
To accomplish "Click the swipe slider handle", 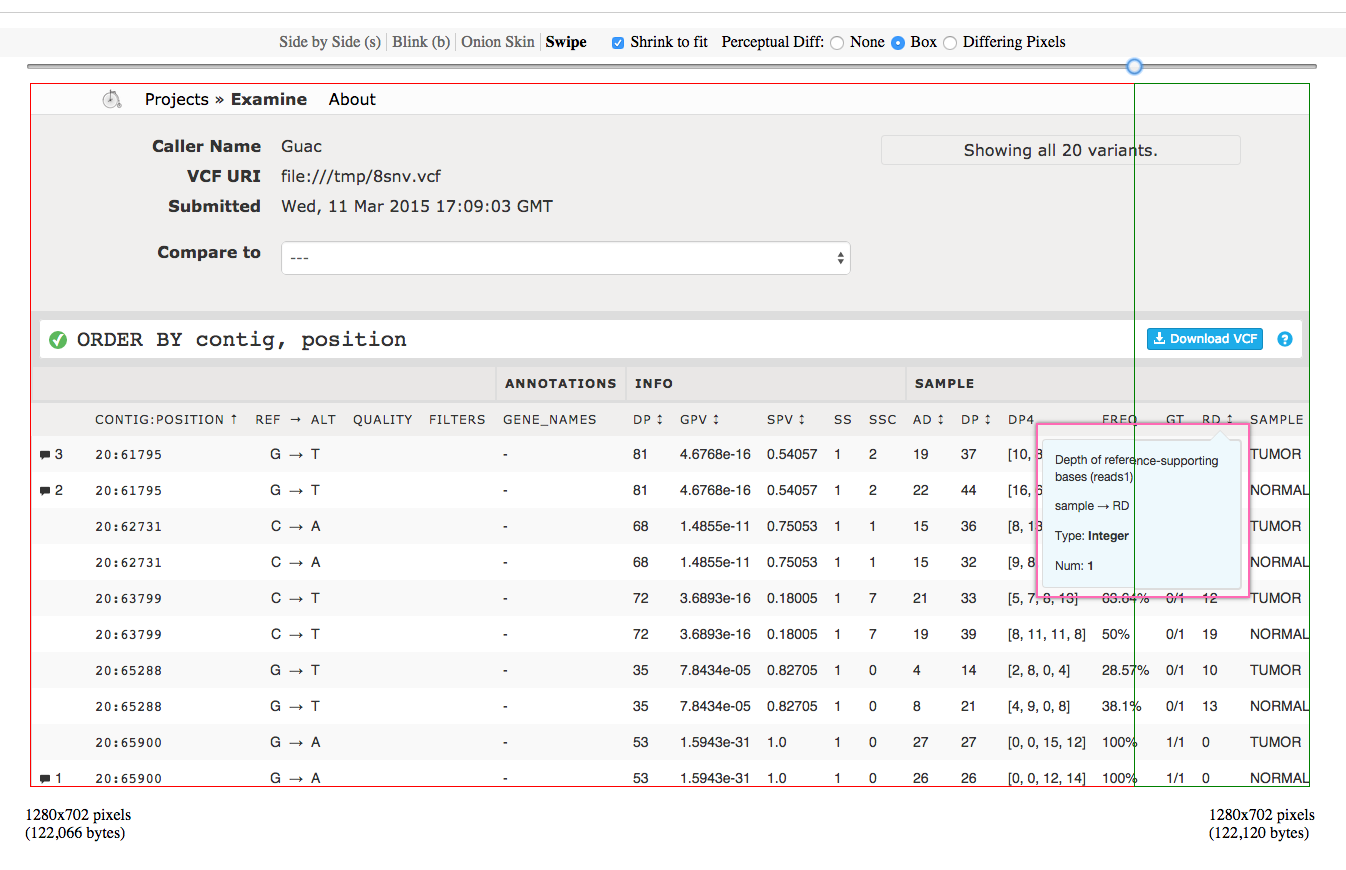I will 1134,66.
